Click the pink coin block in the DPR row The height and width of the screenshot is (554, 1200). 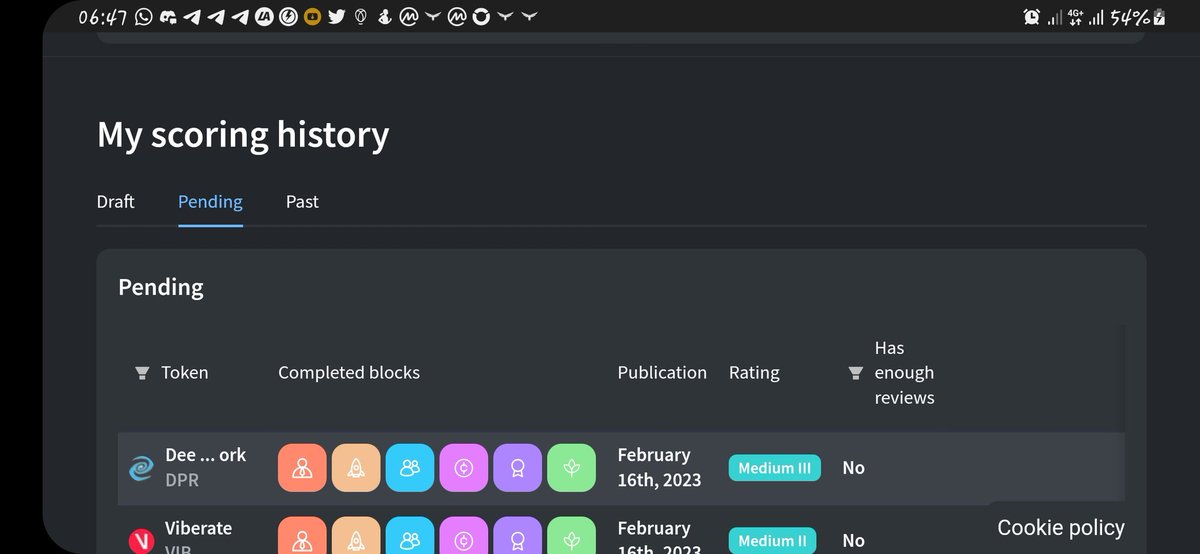[x=464, y=468]
